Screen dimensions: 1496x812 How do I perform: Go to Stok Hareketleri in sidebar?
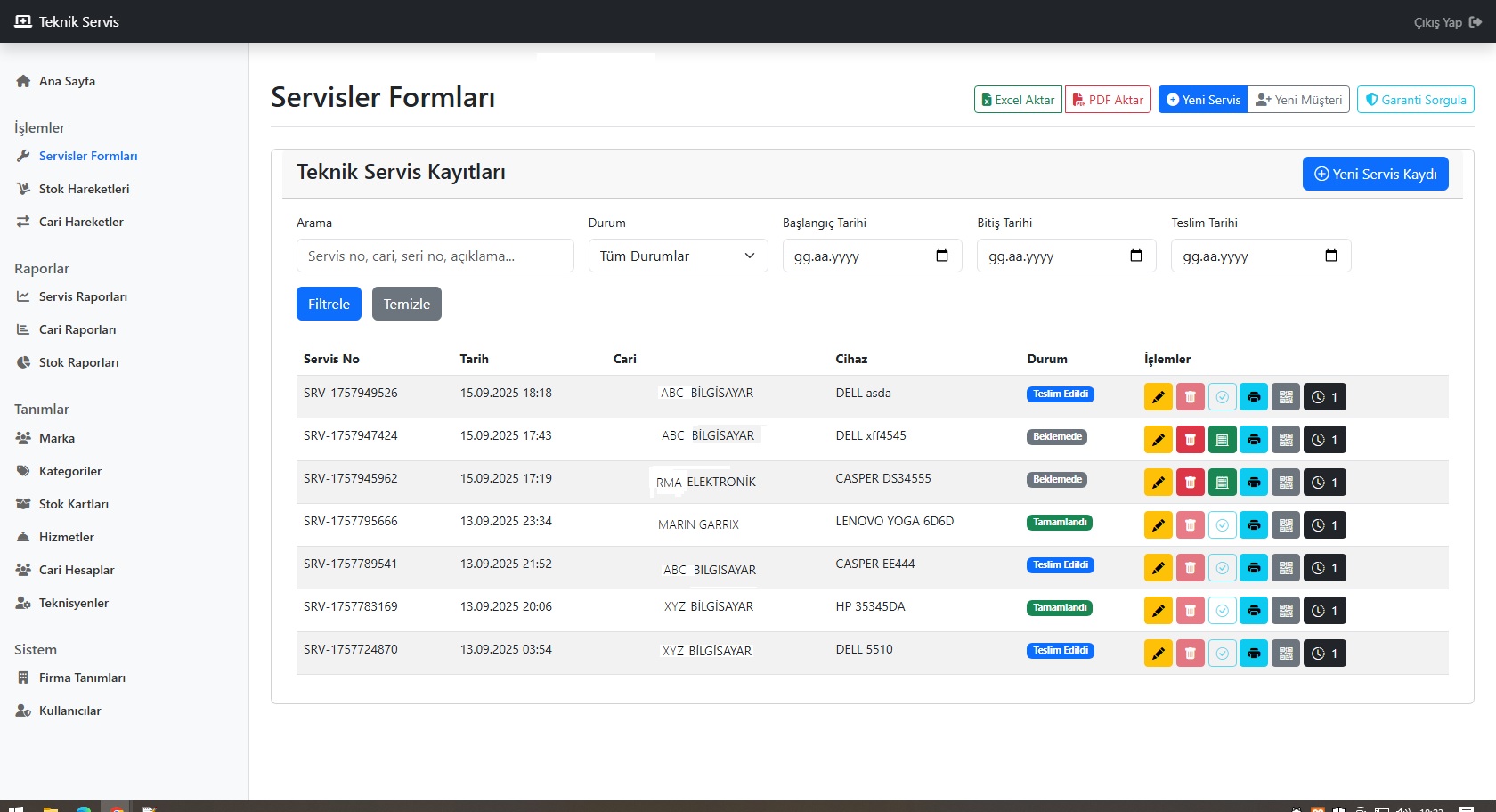tap(84, 189)
